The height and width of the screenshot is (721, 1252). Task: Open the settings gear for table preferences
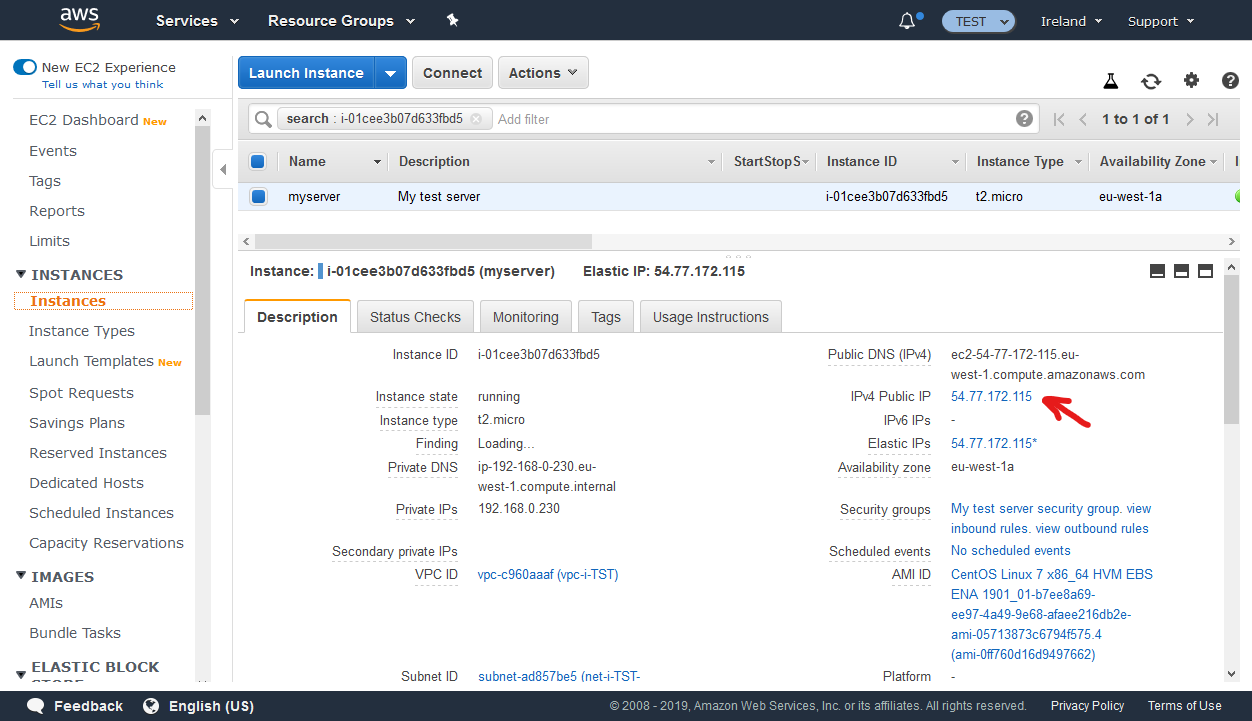click(1191, 81)
